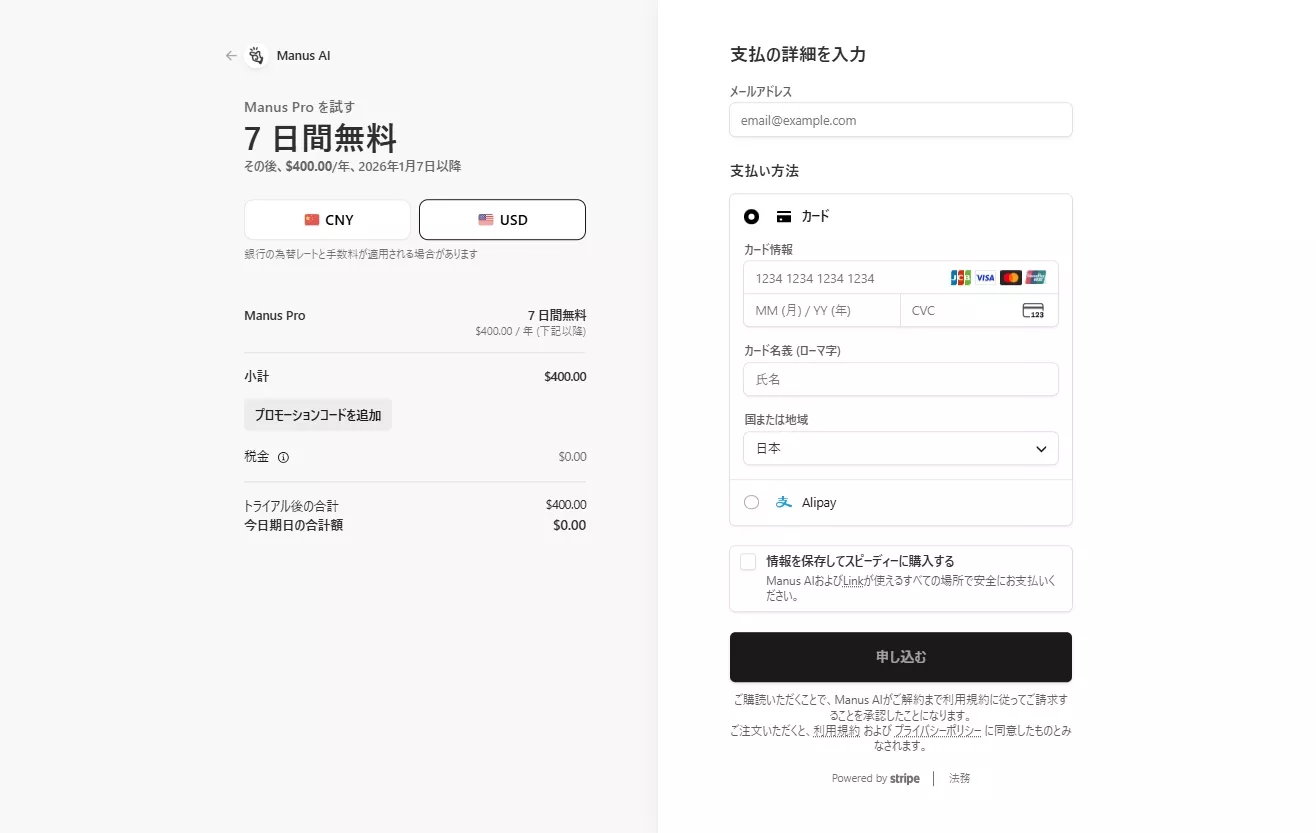This screenshot has height=833, width=1316.
Task: Click the Visa card brand icon
Action: point(985,278)
